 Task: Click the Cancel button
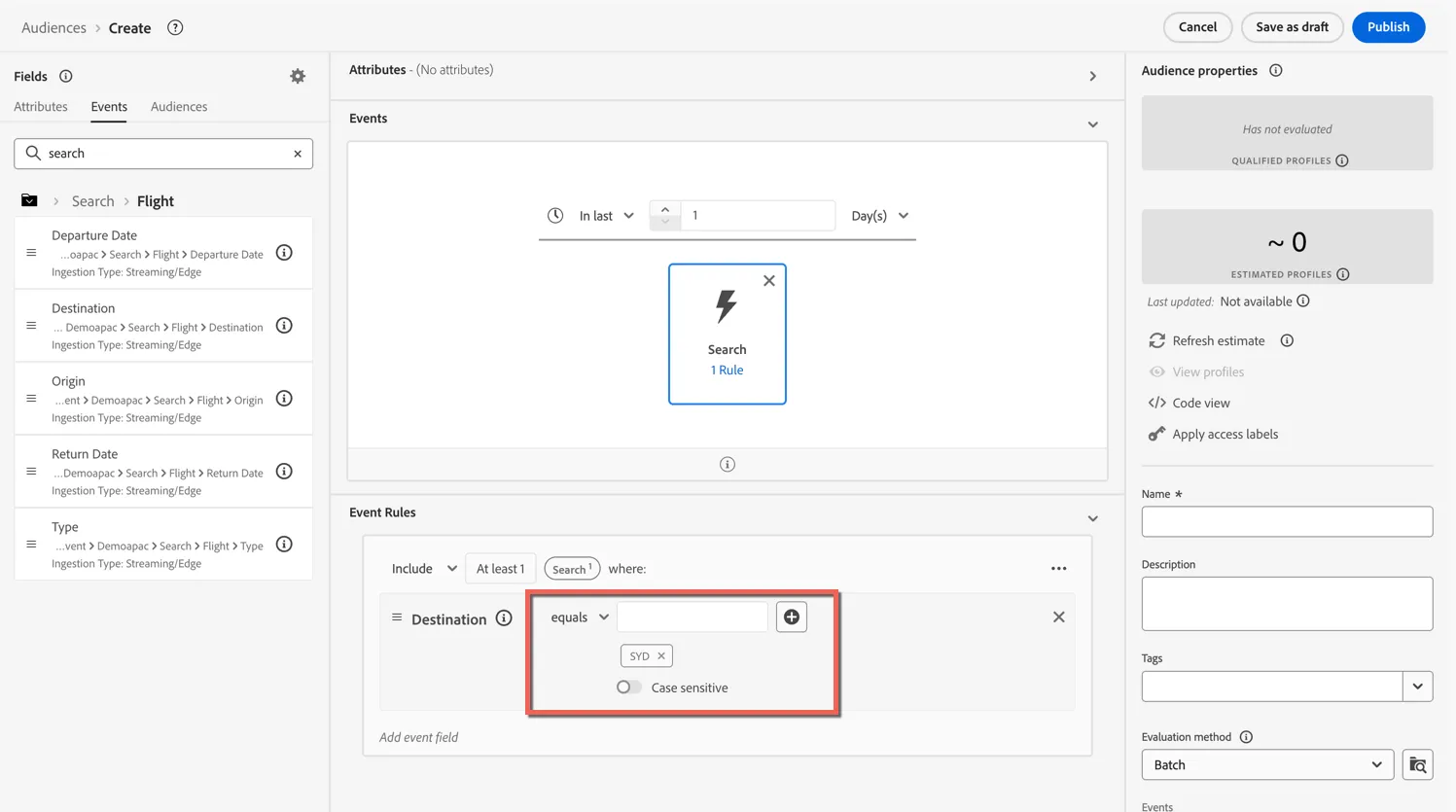point(1197,27)
